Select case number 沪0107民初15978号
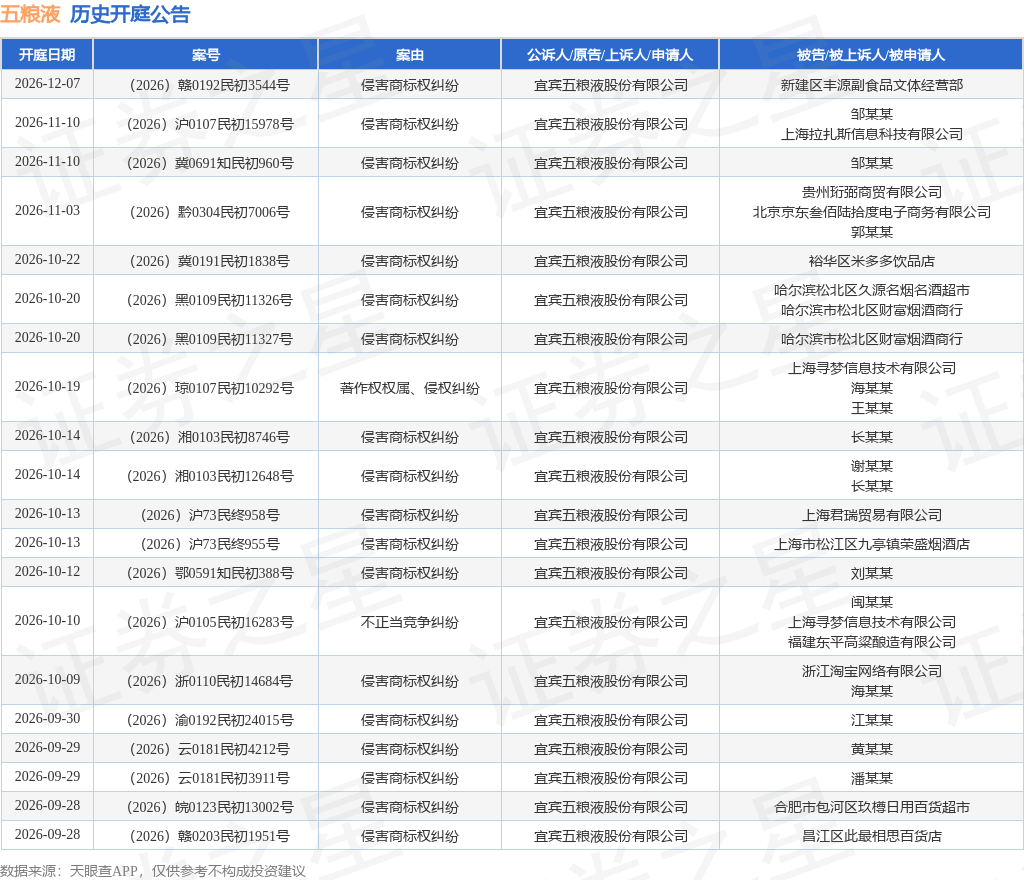This screenshot has height=880, width=1024. (210, 124)
